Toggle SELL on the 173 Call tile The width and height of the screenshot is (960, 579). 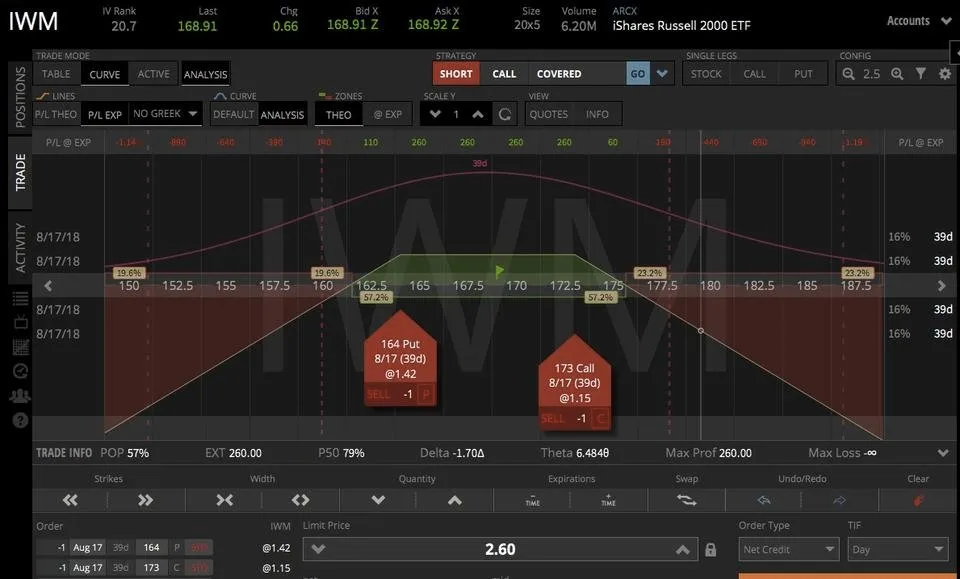click(x=553, y=419)
